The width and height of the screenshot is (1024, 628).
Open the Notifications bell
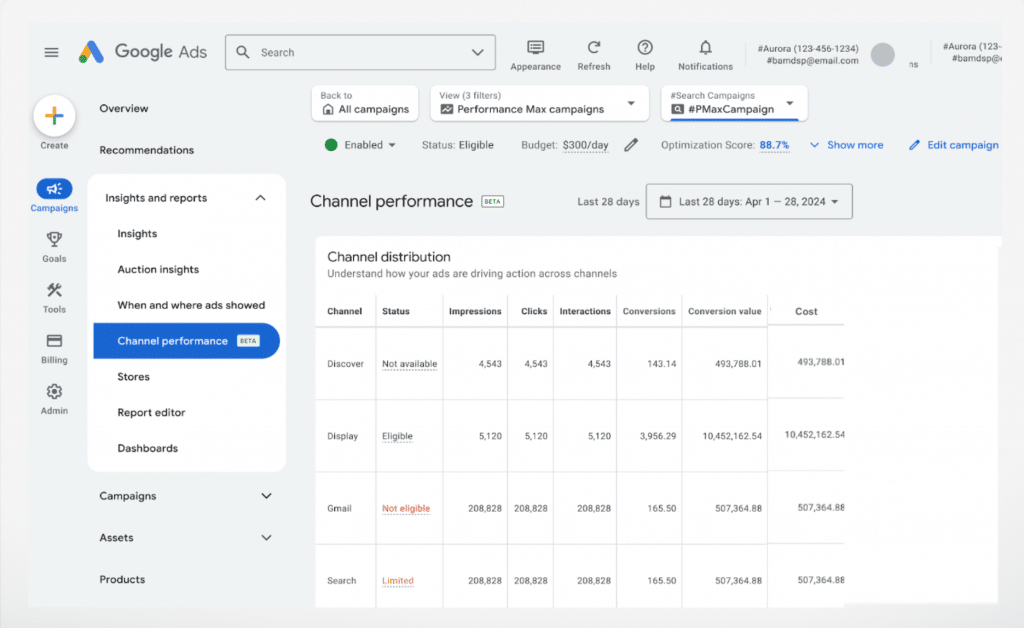coord(705,48)
